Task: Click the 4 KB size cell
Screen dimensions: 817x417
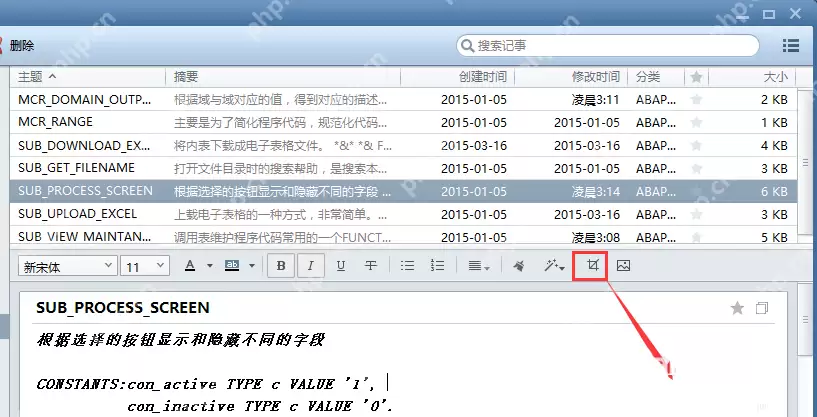Action: (x=774, y=145)
